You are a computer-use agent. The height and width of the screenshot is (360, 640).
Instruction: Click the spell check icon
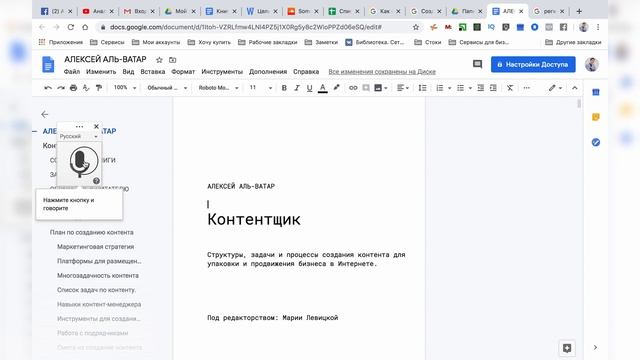coord(86,88)
